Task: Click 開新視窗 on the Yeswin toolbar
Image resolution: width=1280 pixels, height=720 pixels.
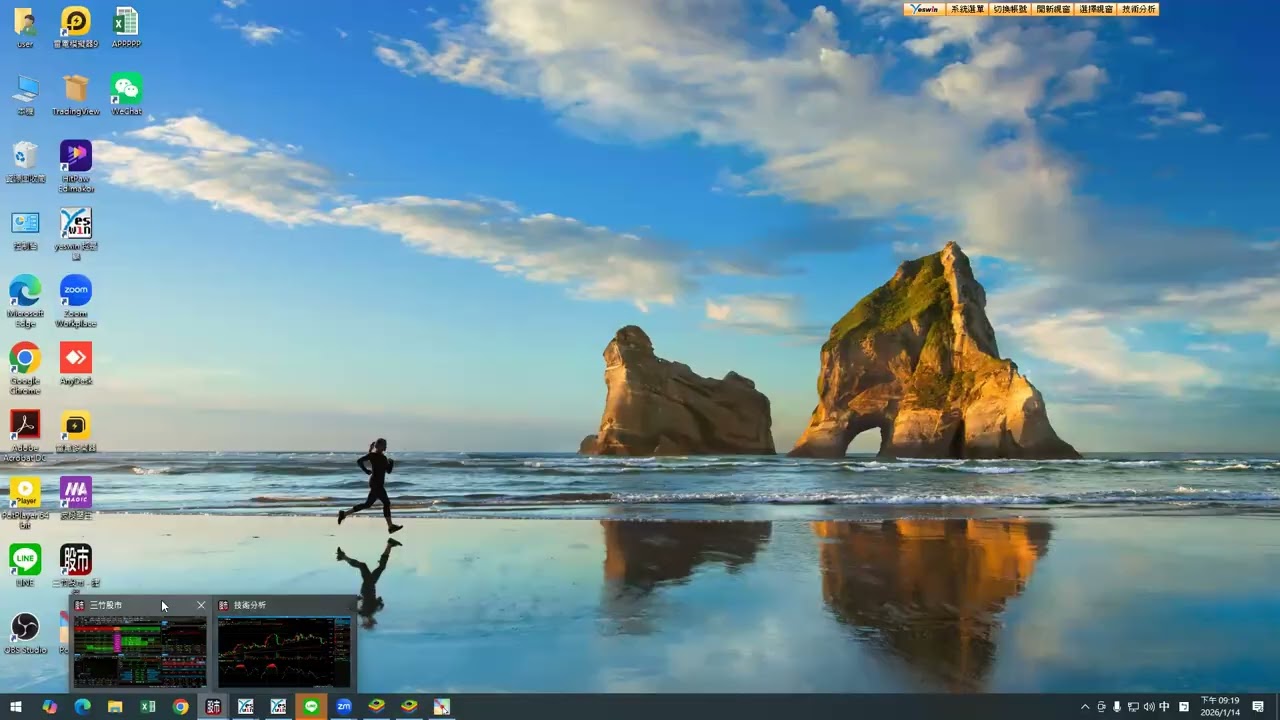Action: pos(1053,9)
